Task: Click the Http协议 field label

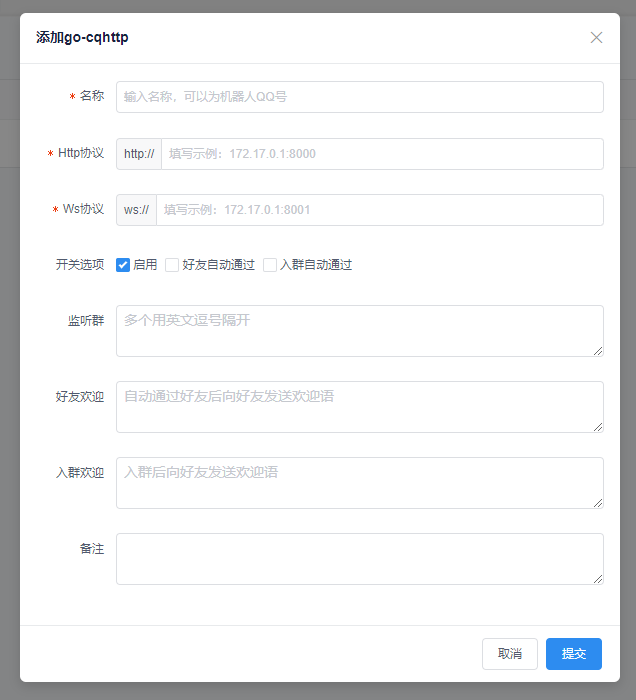Action: tap(81, 153)
